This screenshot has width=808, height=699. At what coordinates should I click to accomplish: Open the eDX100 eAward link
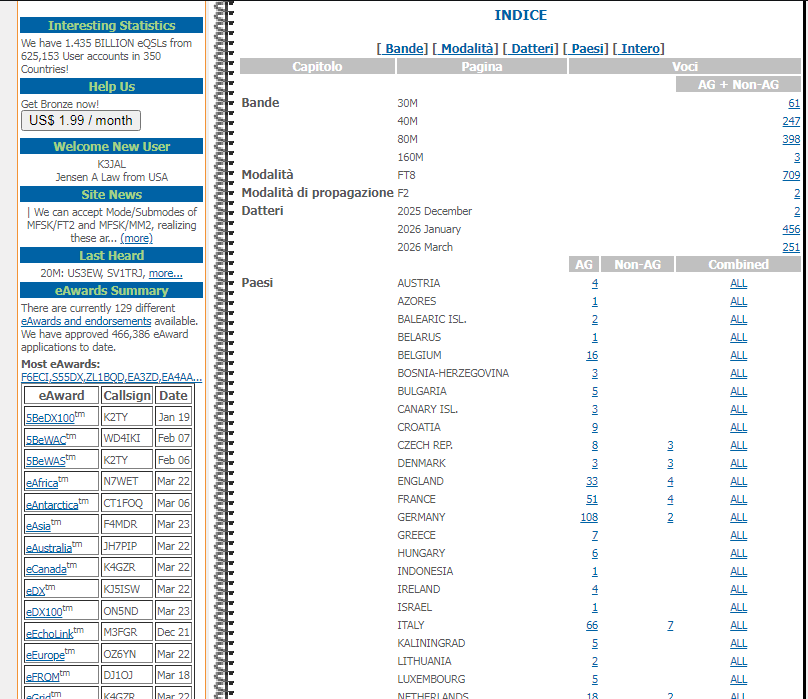(x=44, y=612)
